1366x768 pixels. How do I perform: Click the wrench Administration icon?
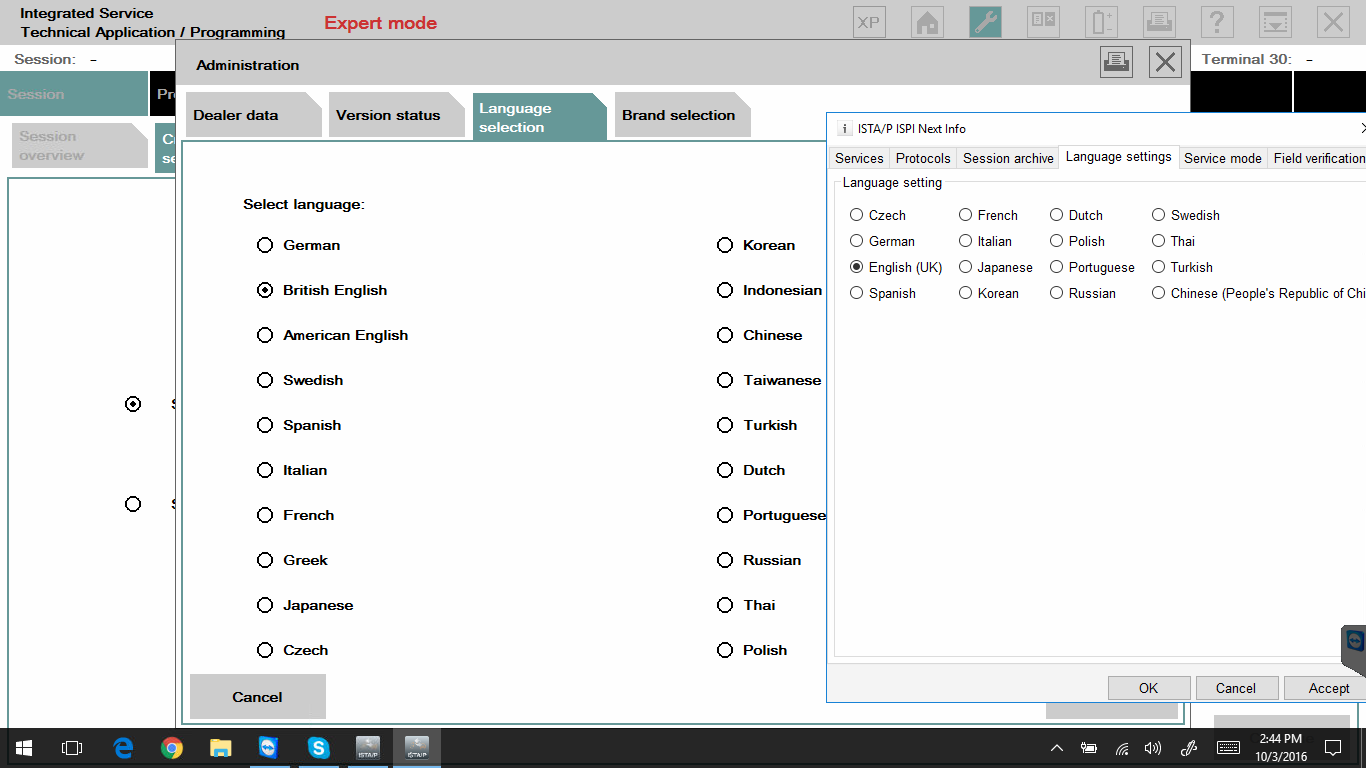click(985, 22)
